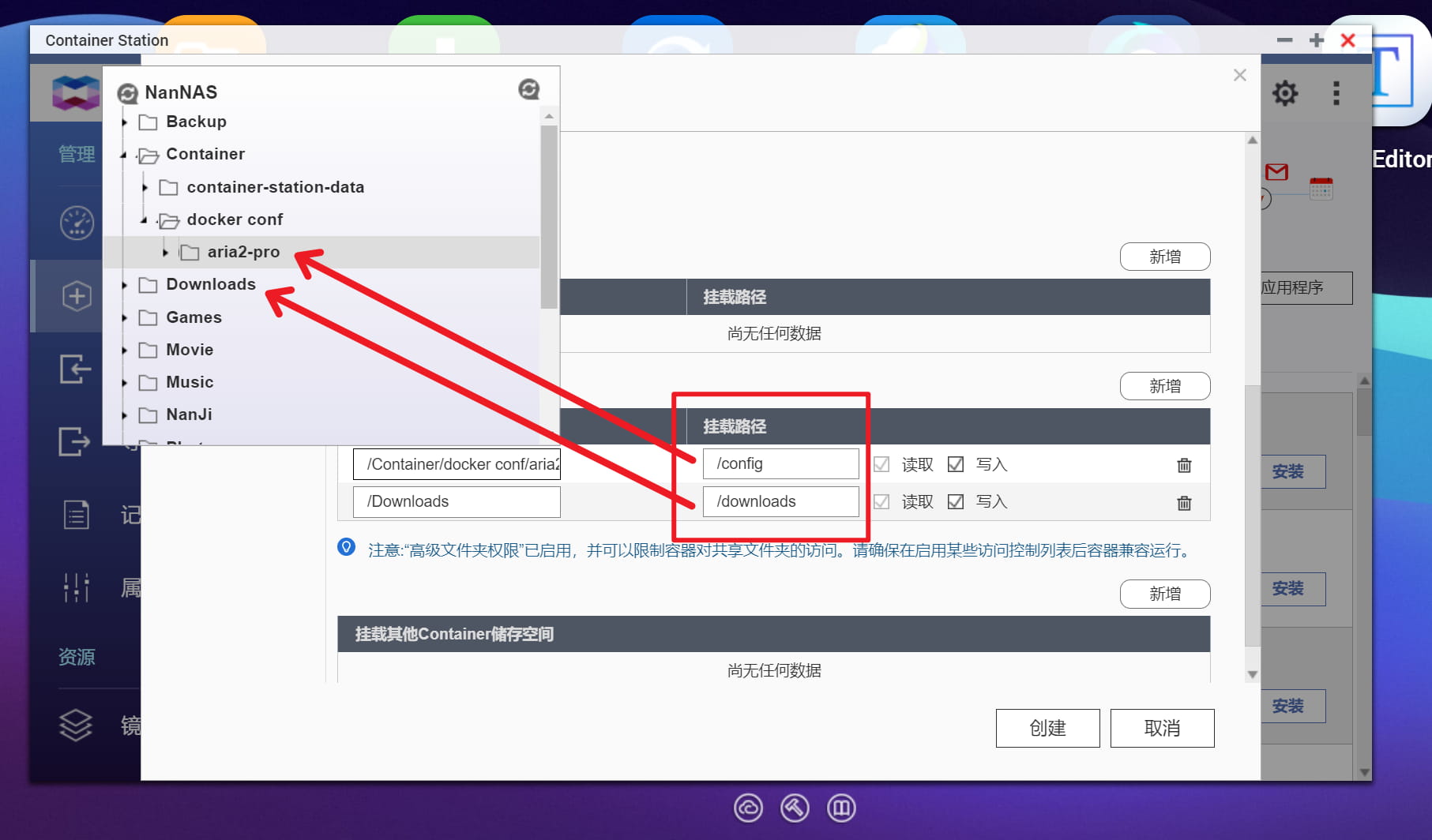
Task: Toggle 读取 checkbox on the /downloads row
Action: [x=881, y=502]
